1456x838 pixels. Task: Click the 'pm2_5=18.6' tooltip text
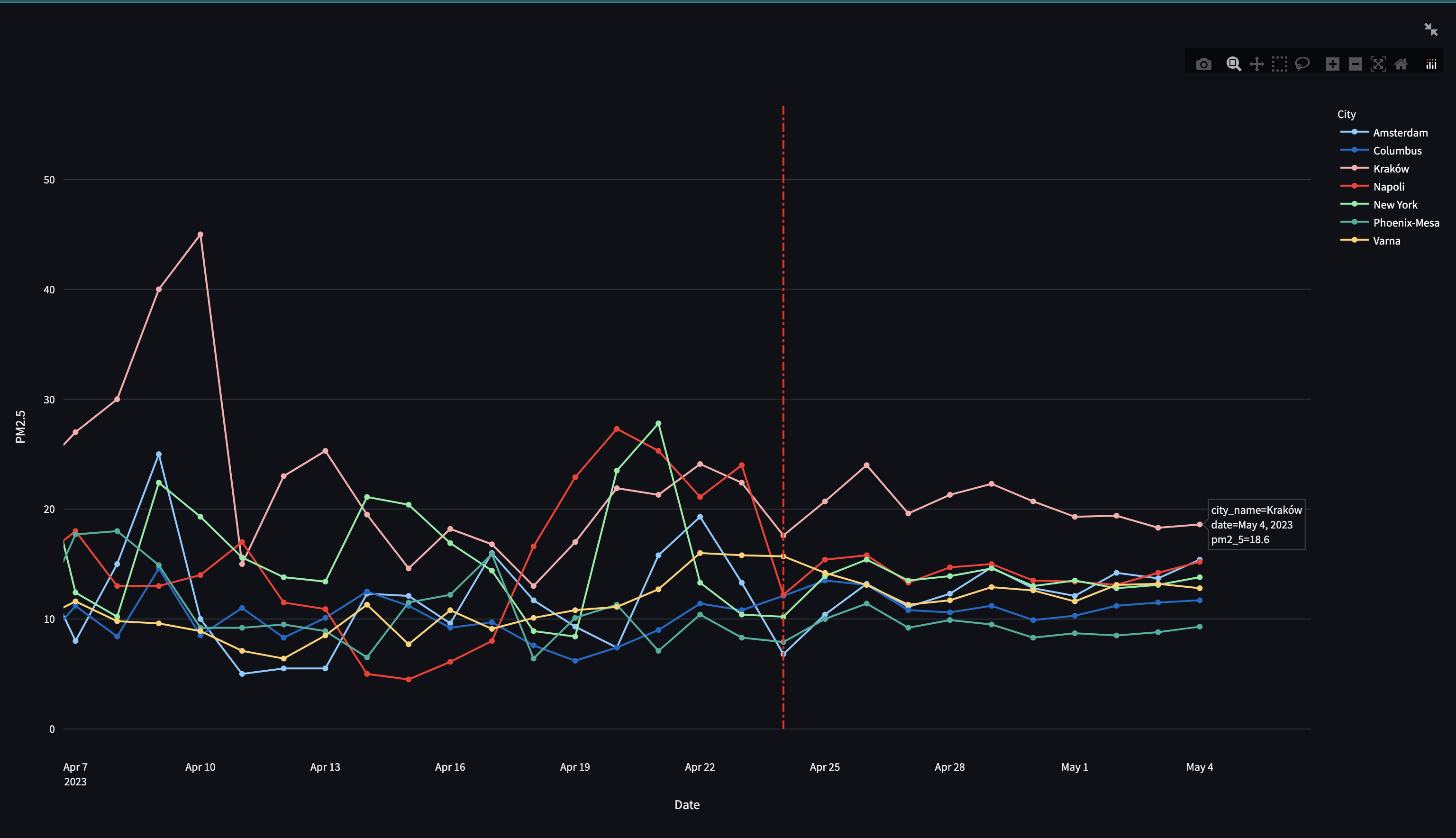pyautogui.click(x=1239, y=539)
